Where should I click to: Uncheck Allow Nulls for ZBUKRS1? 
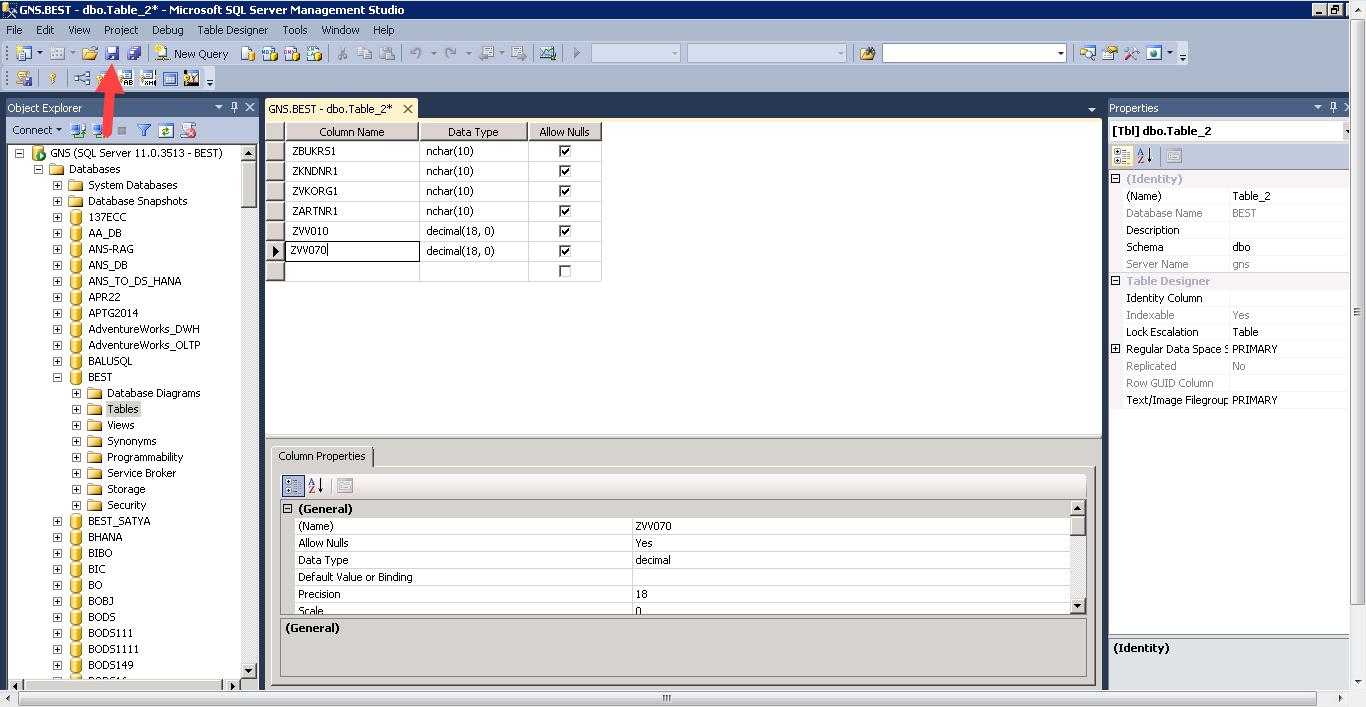(x=565, y=151)
